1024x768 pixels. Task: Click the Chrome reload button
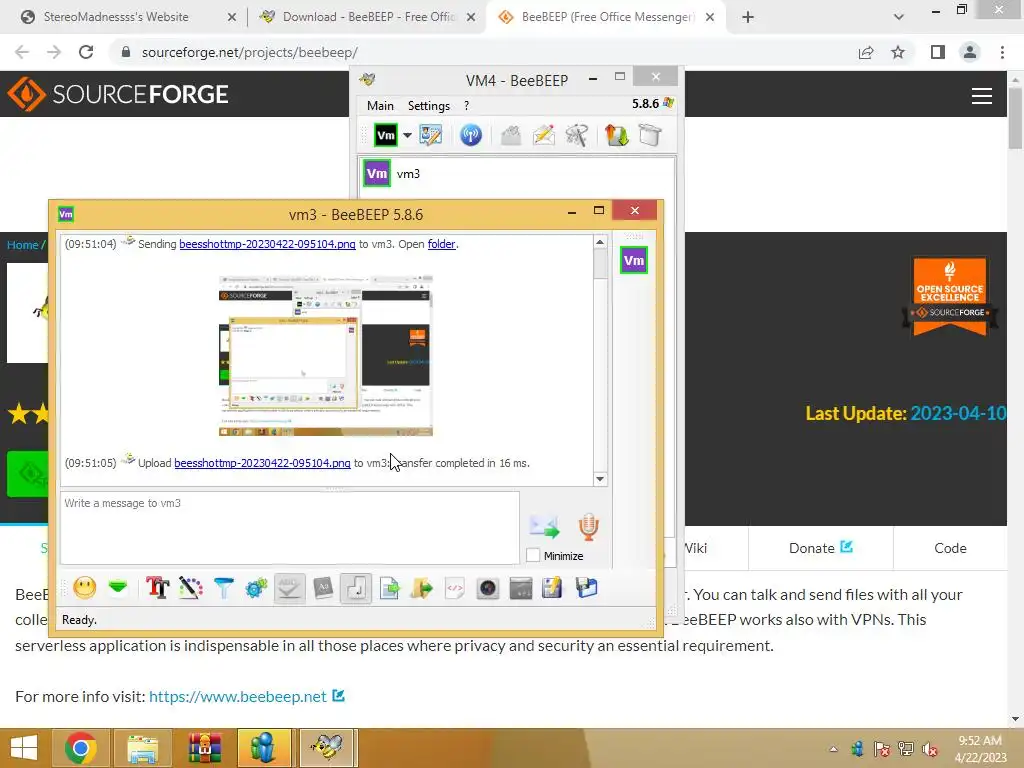(x=86, y=52)
